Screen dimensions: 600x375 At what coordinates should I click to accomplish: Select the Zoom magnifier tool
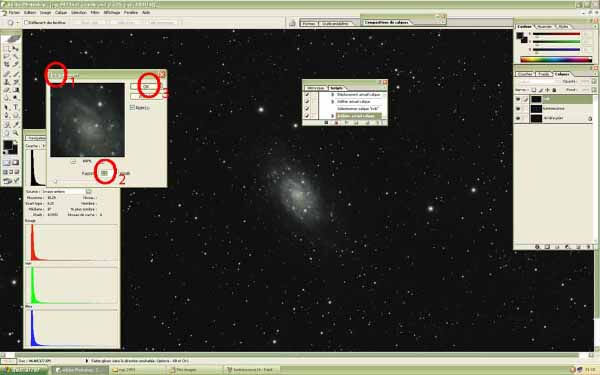[16, 133]
